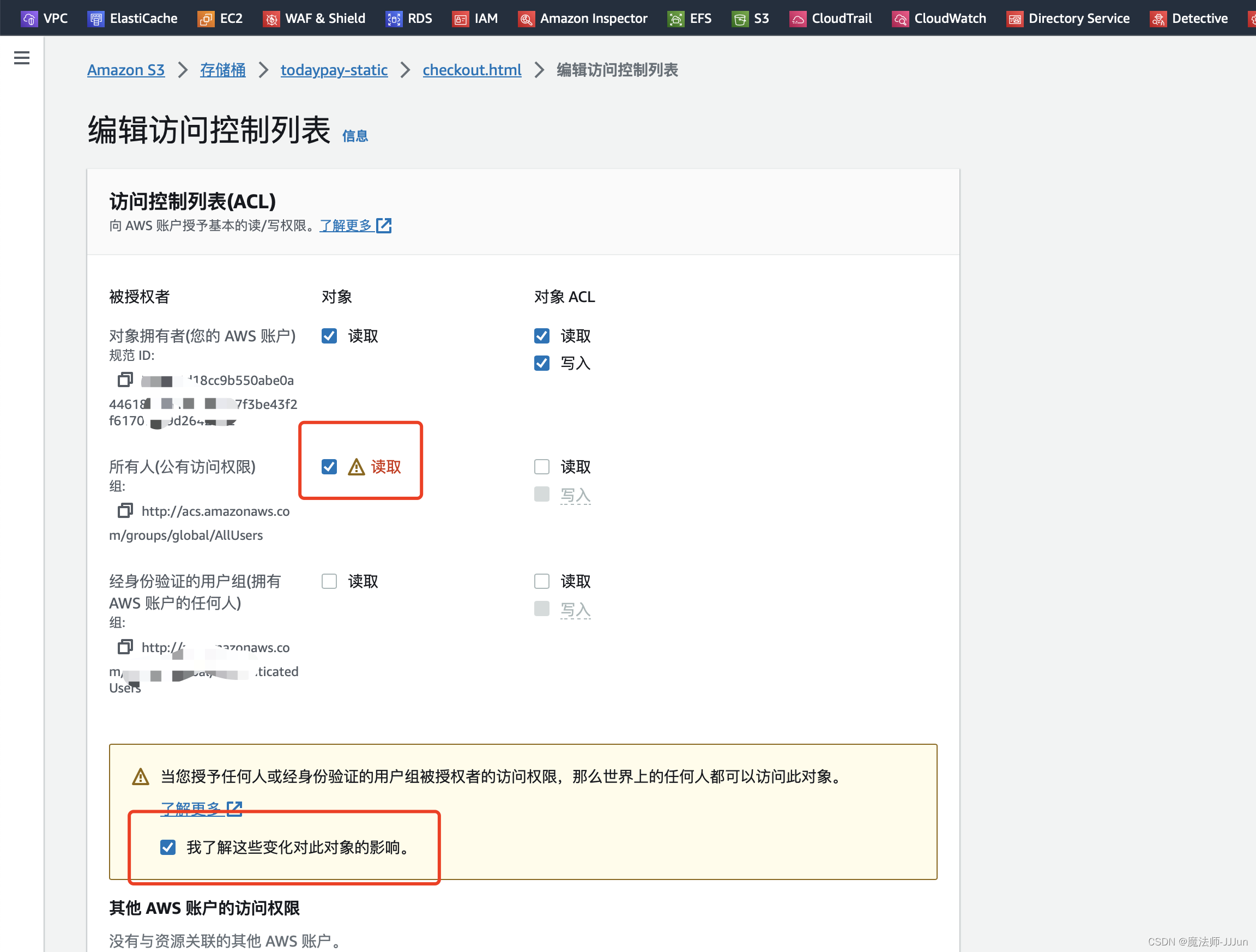Enable authenticated users 对象 读取 checkbox
Screen dimensions: 1256x952
[x=329, y=581]
